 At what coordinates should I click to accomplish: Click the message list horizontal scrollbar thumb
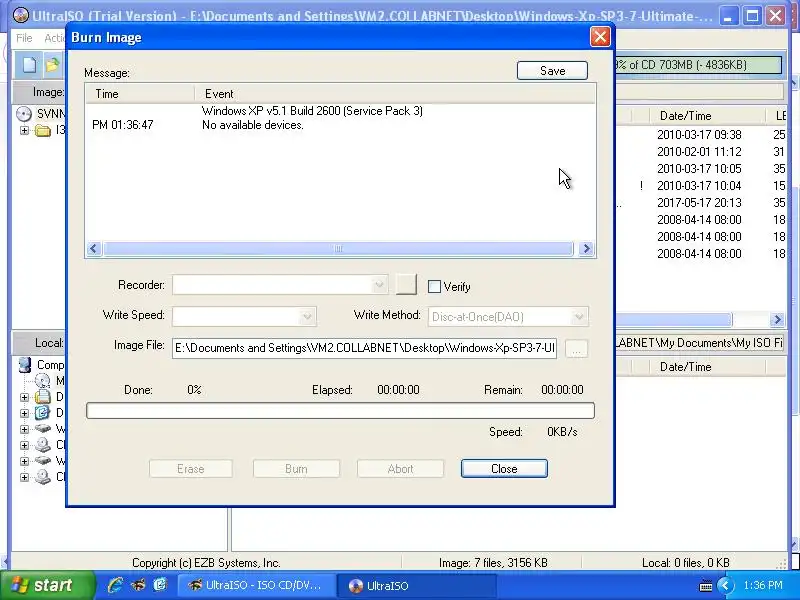pyautogui.click(x=338, y=248)
